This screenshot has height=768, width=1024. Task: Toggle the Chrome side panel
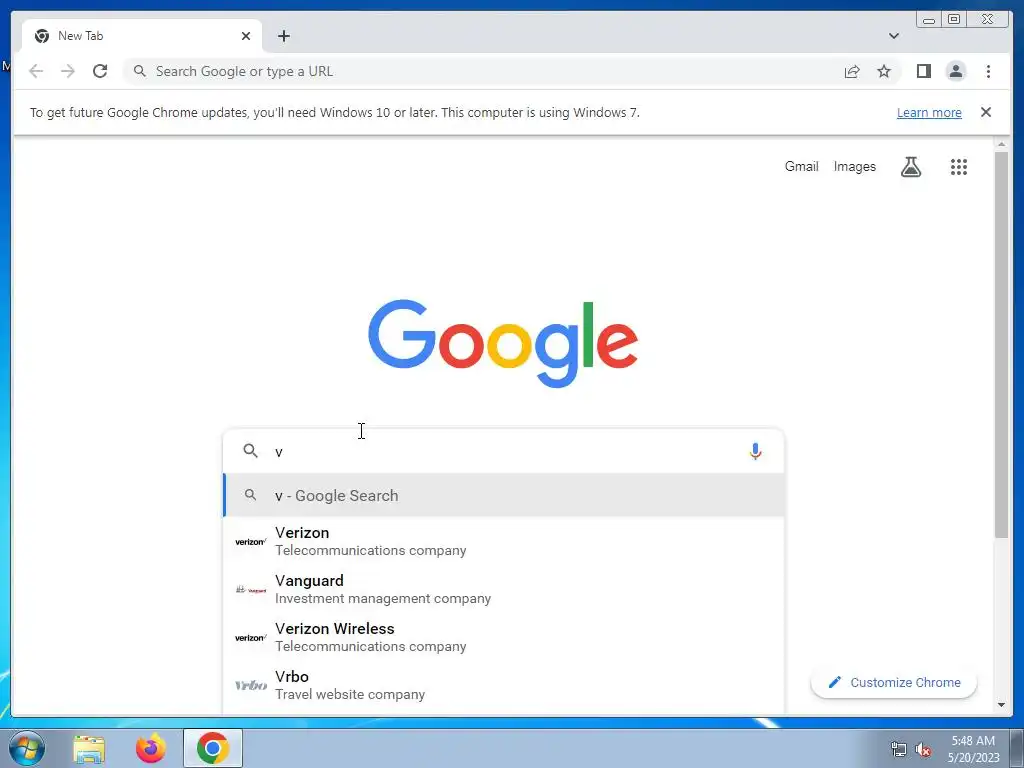click(x=923, y=71)
